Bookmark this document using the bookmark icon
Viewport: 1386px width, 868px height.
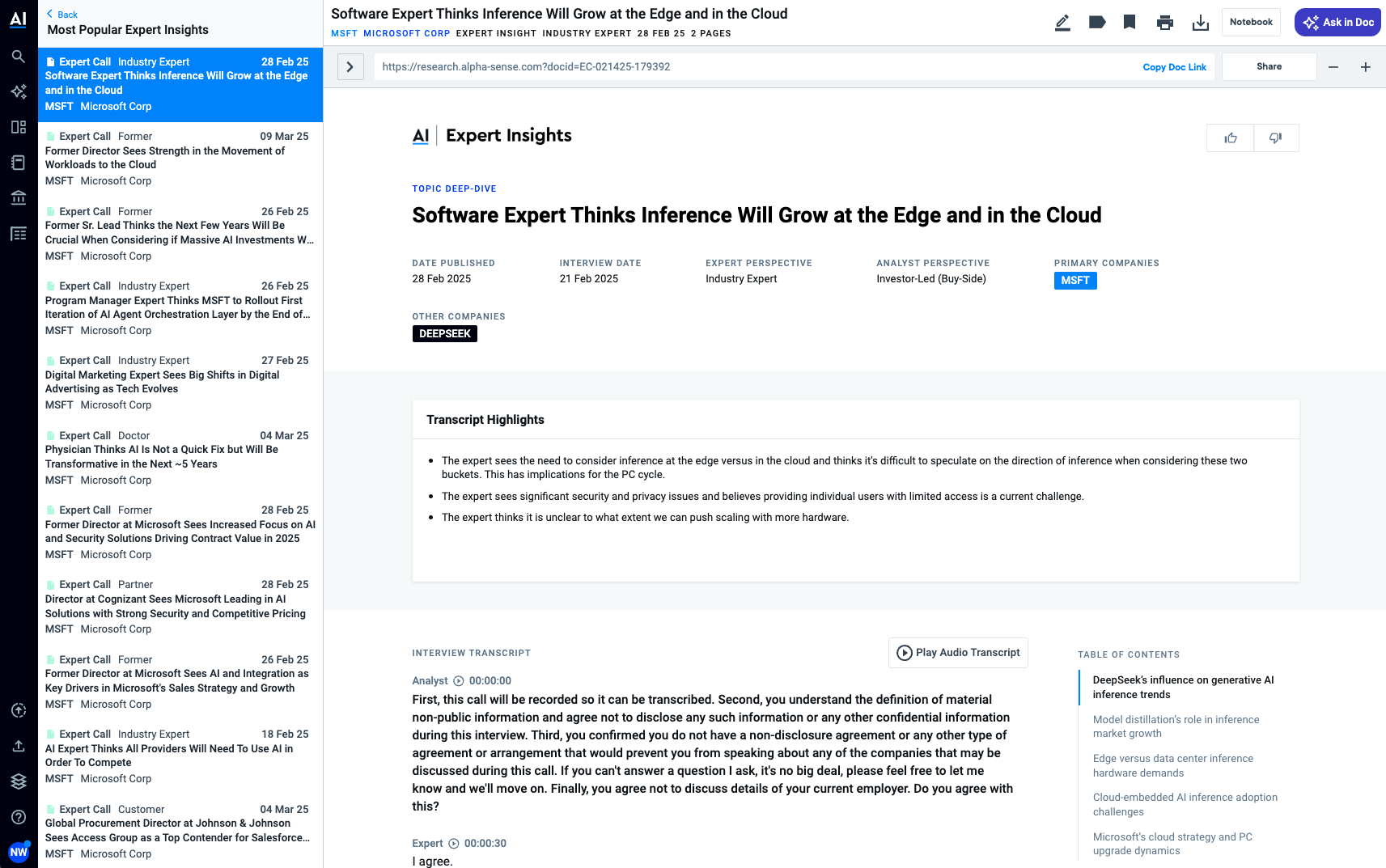click(1130, 23)
